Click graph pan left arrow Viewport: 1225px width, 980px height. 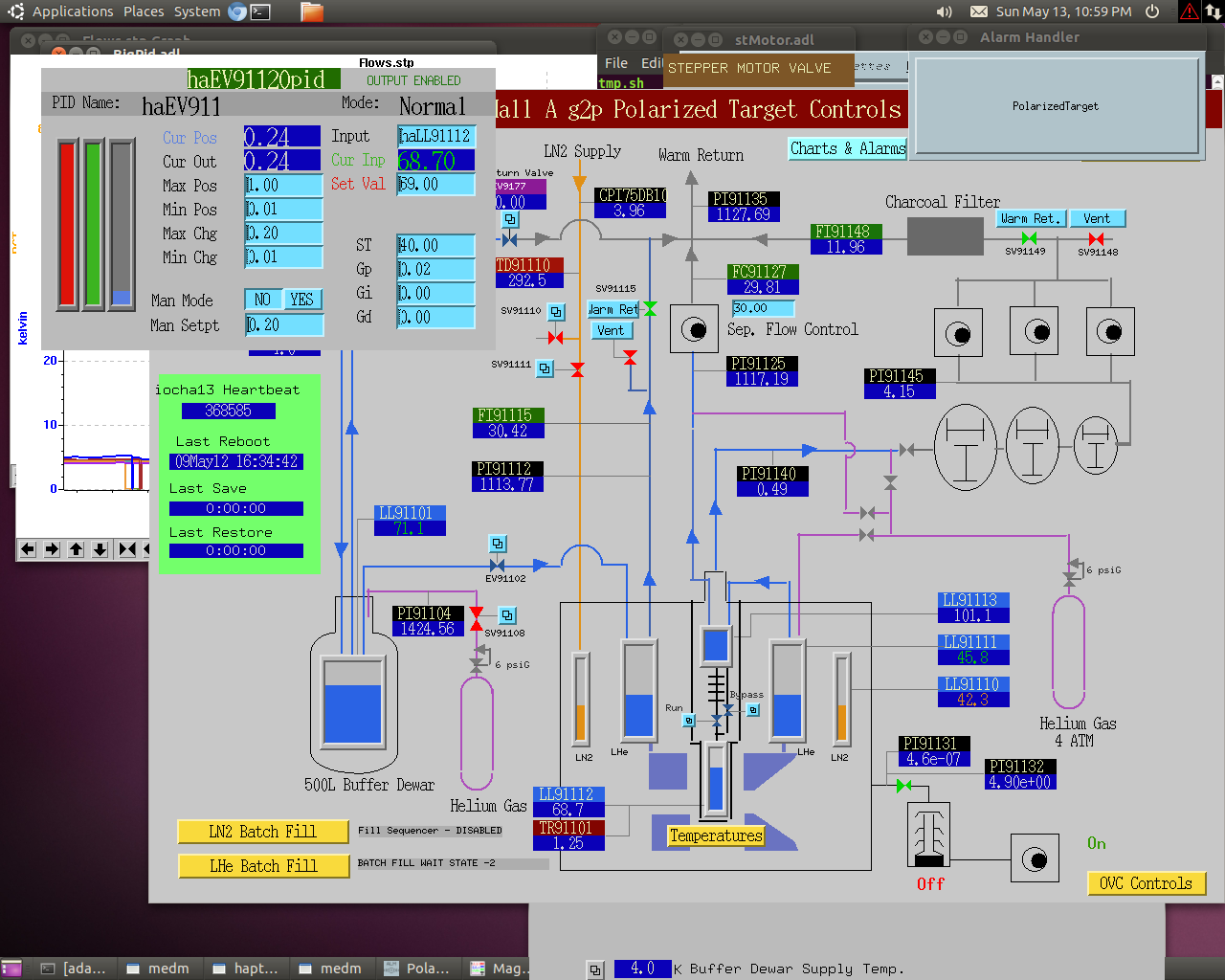click(28, 549)
